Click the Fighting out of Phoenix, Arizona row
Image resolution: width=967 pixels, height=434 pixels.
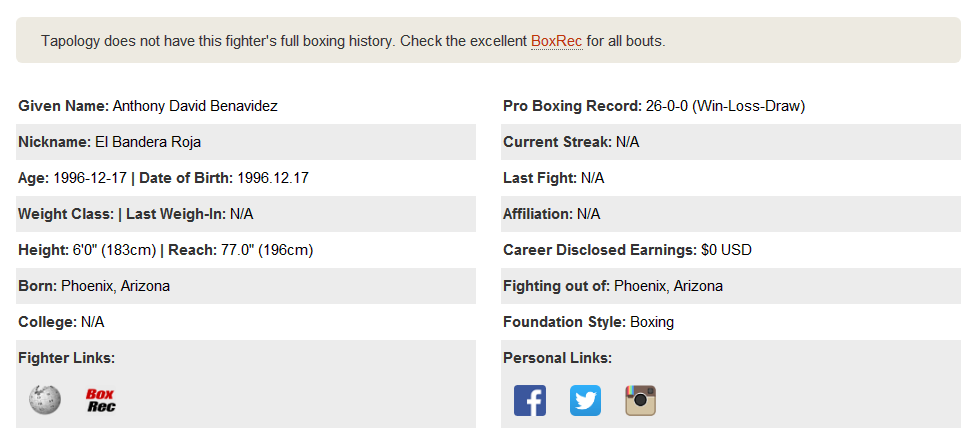[731, 286]
